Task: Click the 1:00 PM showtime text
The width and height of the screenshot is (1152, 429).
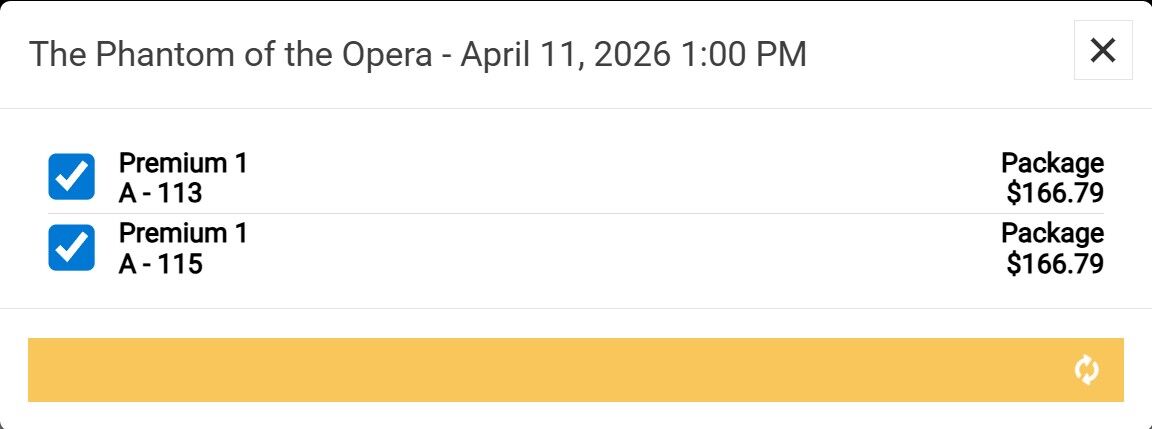Action: tap(743, 54)
